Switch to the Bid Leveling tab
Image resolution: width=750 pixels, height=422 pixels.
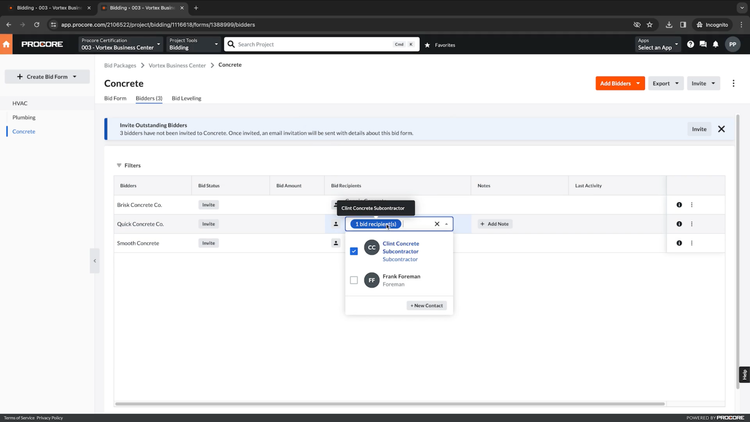(x=187, y=99)
